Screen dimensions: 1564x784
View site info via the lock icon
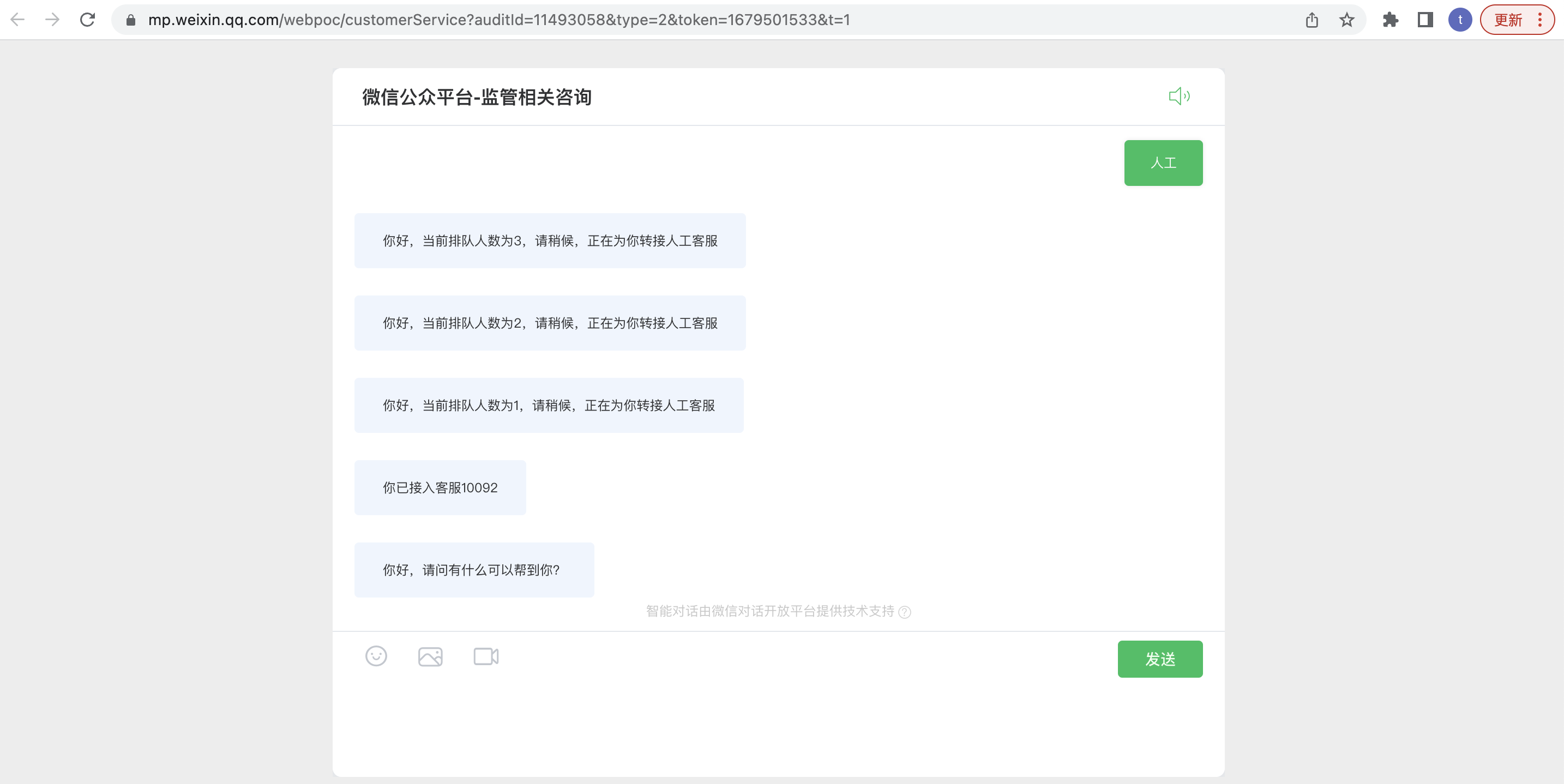130,20
